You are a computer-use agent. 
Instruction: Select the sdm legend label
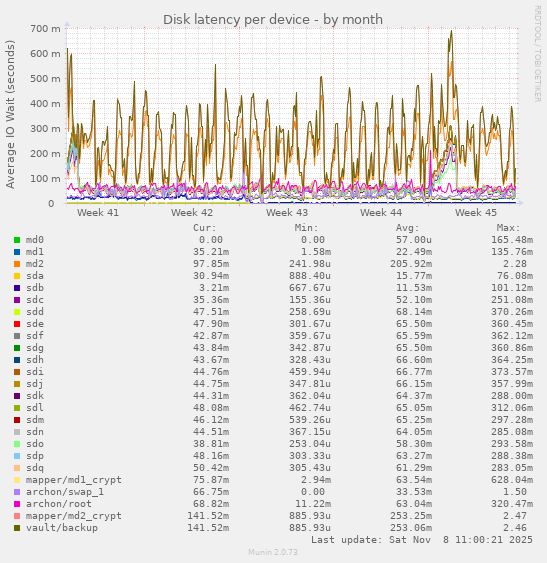click(35, 420)
